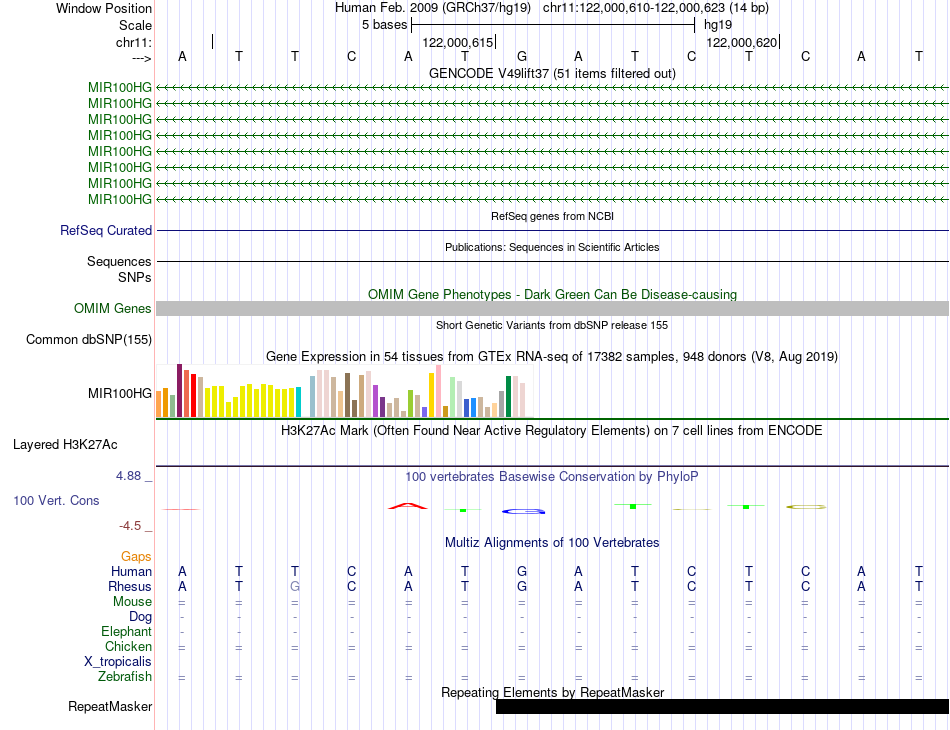Click the olive C glyph in the PhyloP track

[x=806, y=506]
